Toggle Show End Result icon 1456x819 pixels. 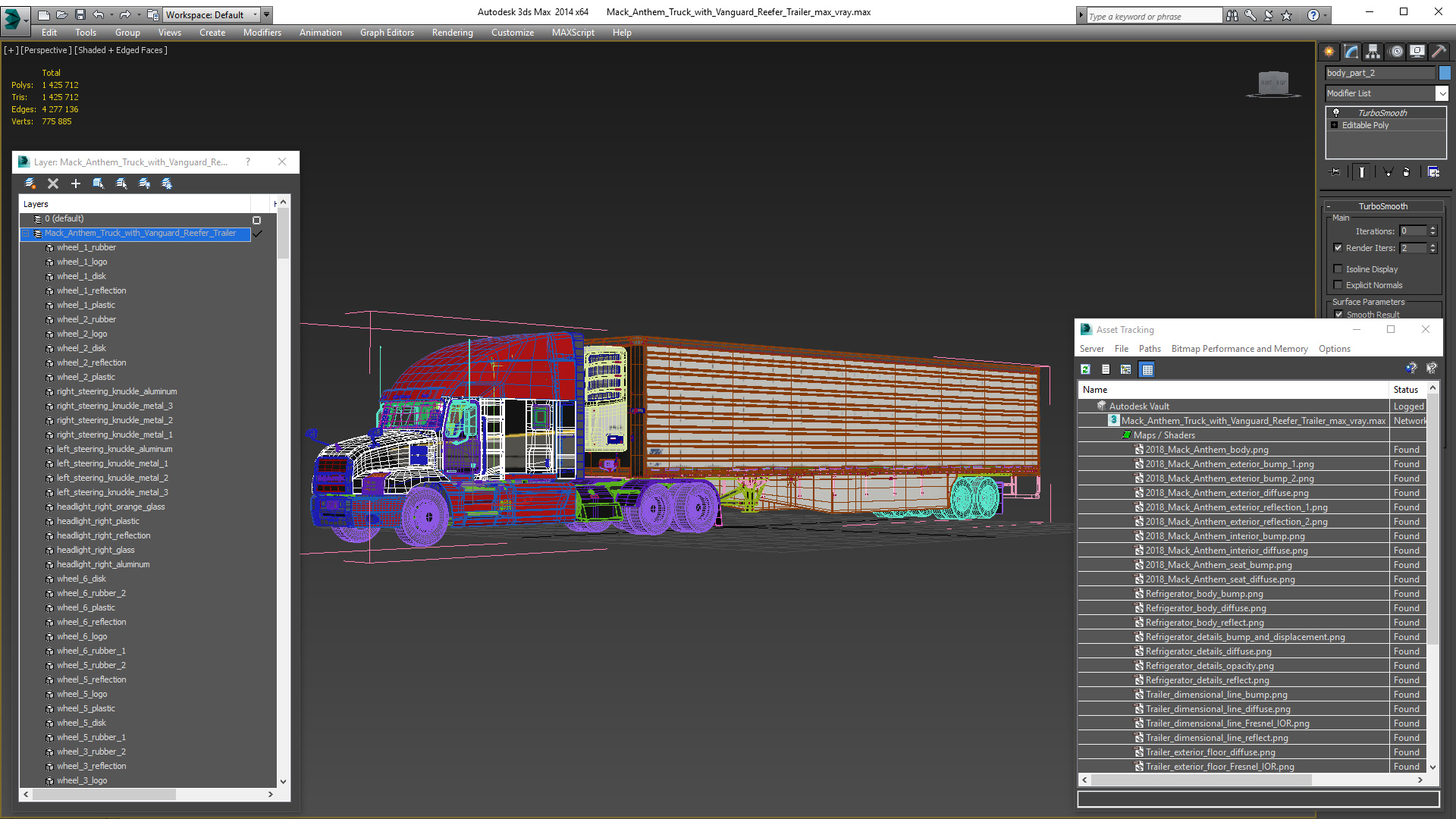click(1362, 172)
